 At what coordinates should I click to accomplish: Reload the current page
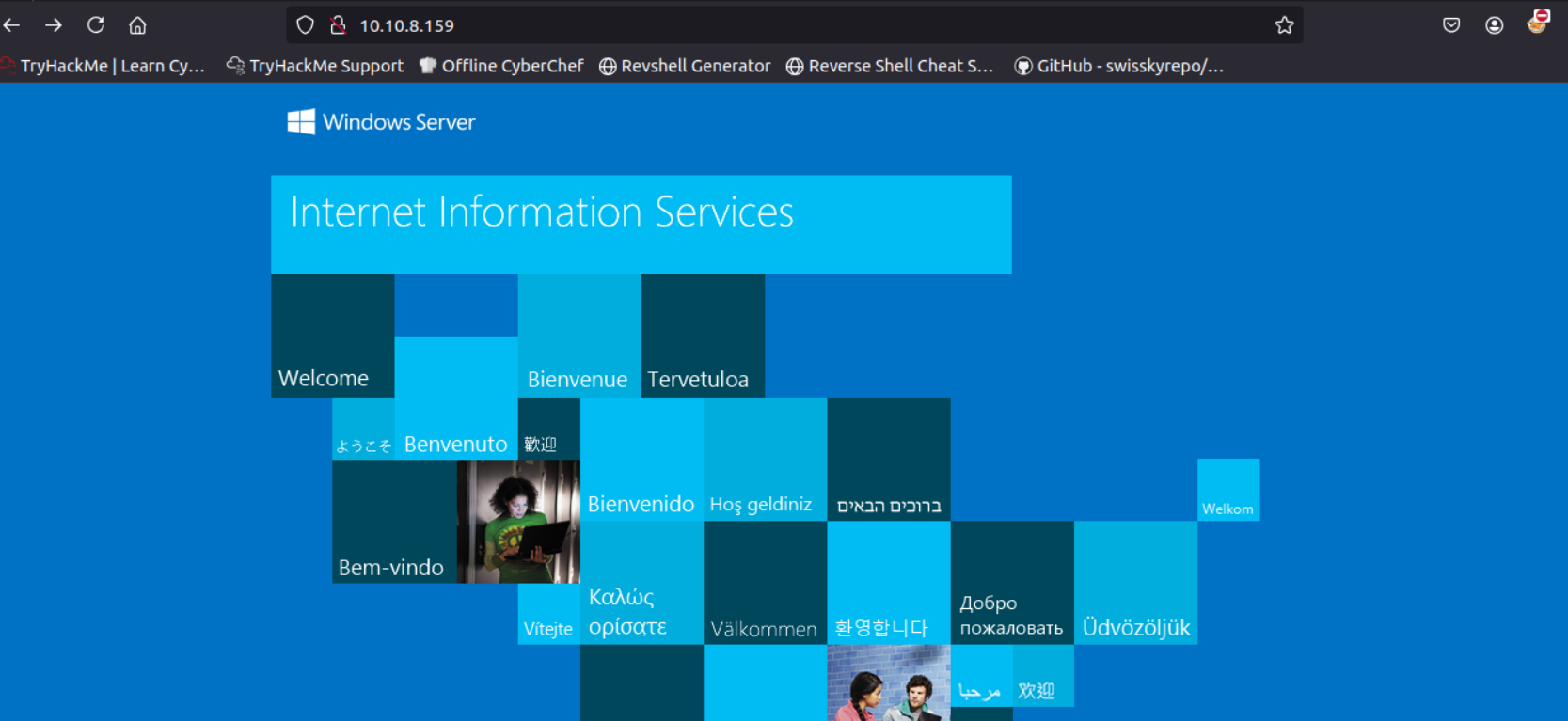tap(96, 25)
